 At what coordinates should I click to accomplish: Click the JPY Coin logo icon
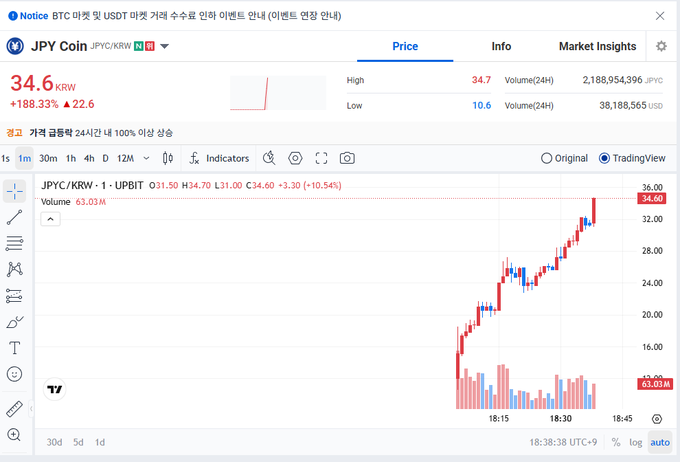click(x=15, y=46)
